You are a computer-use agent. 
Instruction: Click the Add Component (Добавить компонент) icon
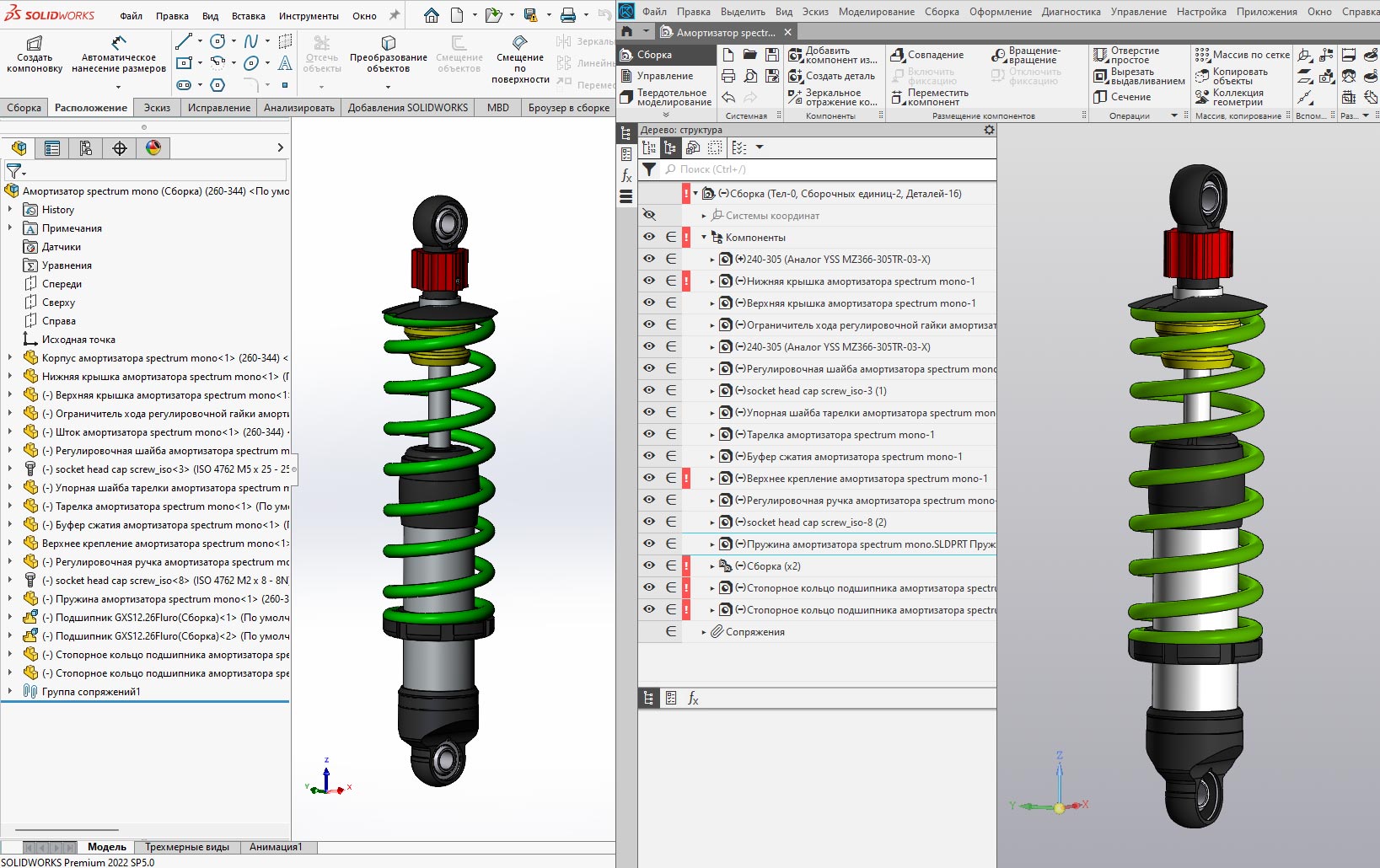(x=795, y=55)
